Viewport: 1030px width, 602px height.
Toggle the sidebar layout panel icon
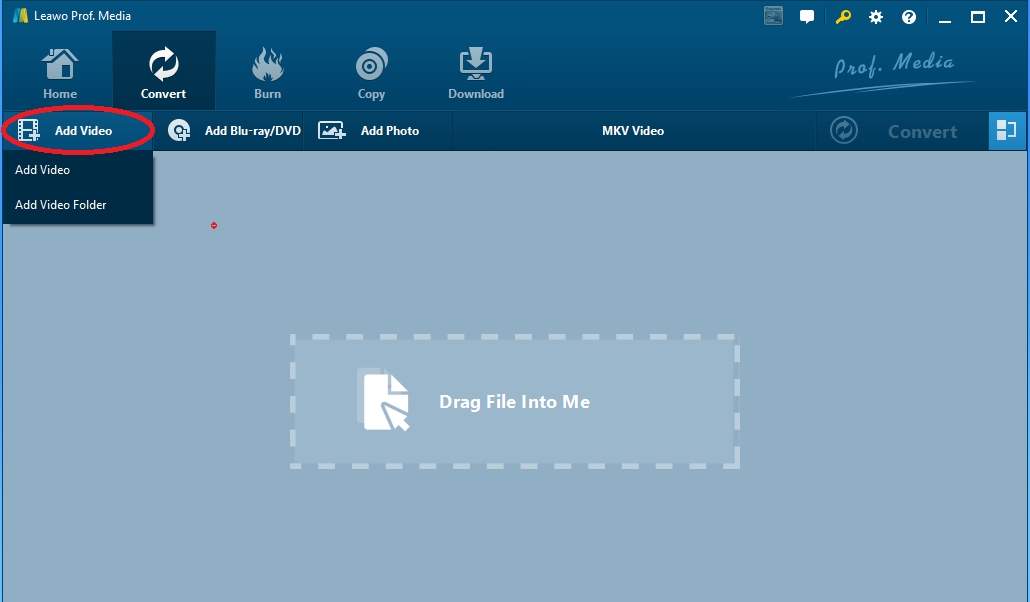pos(1006,131)
